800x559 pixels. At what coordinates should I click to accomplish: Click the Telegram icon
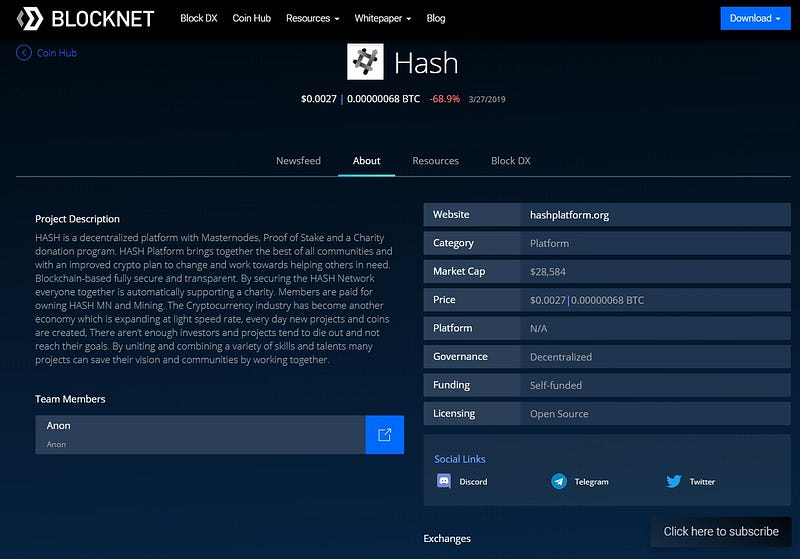(x=559, y=481)
